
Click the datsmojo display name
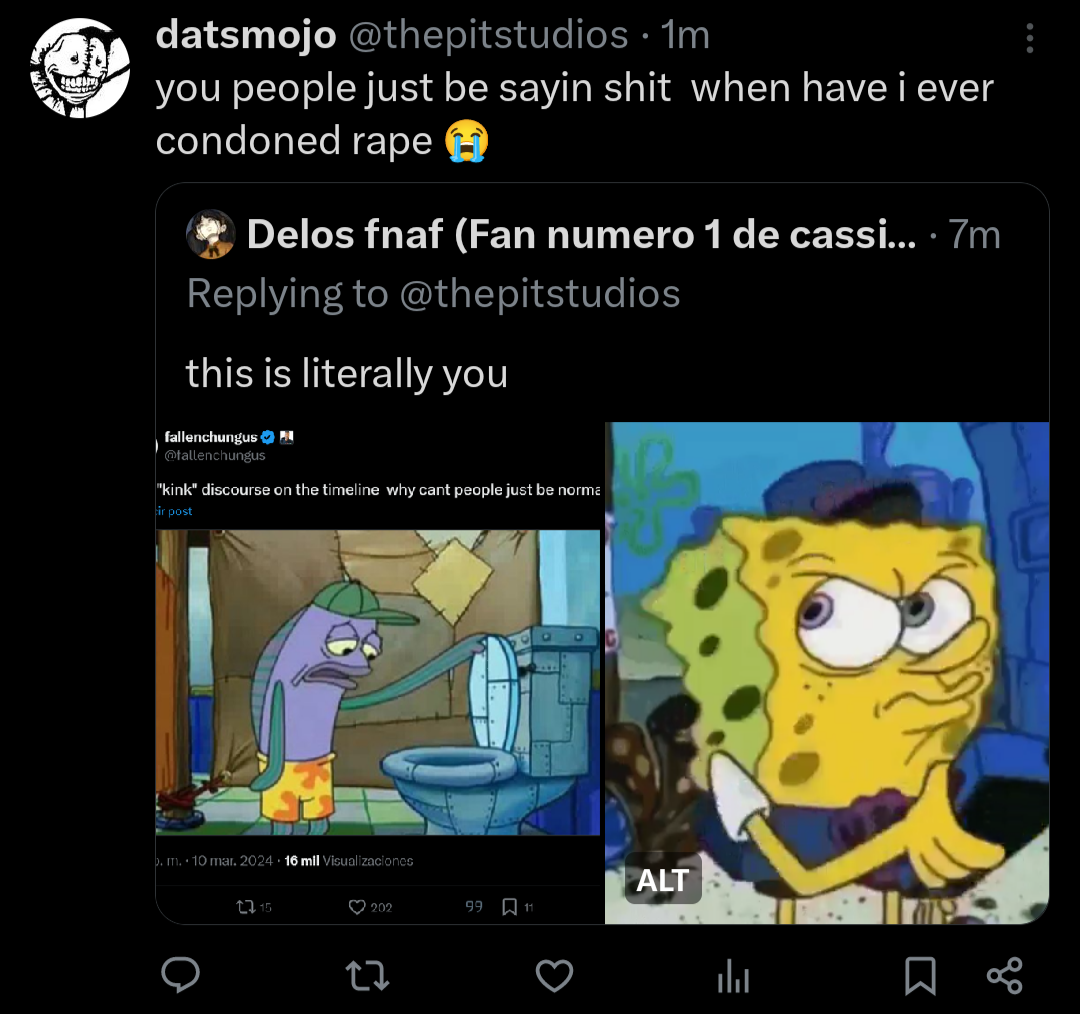point(245,36)
